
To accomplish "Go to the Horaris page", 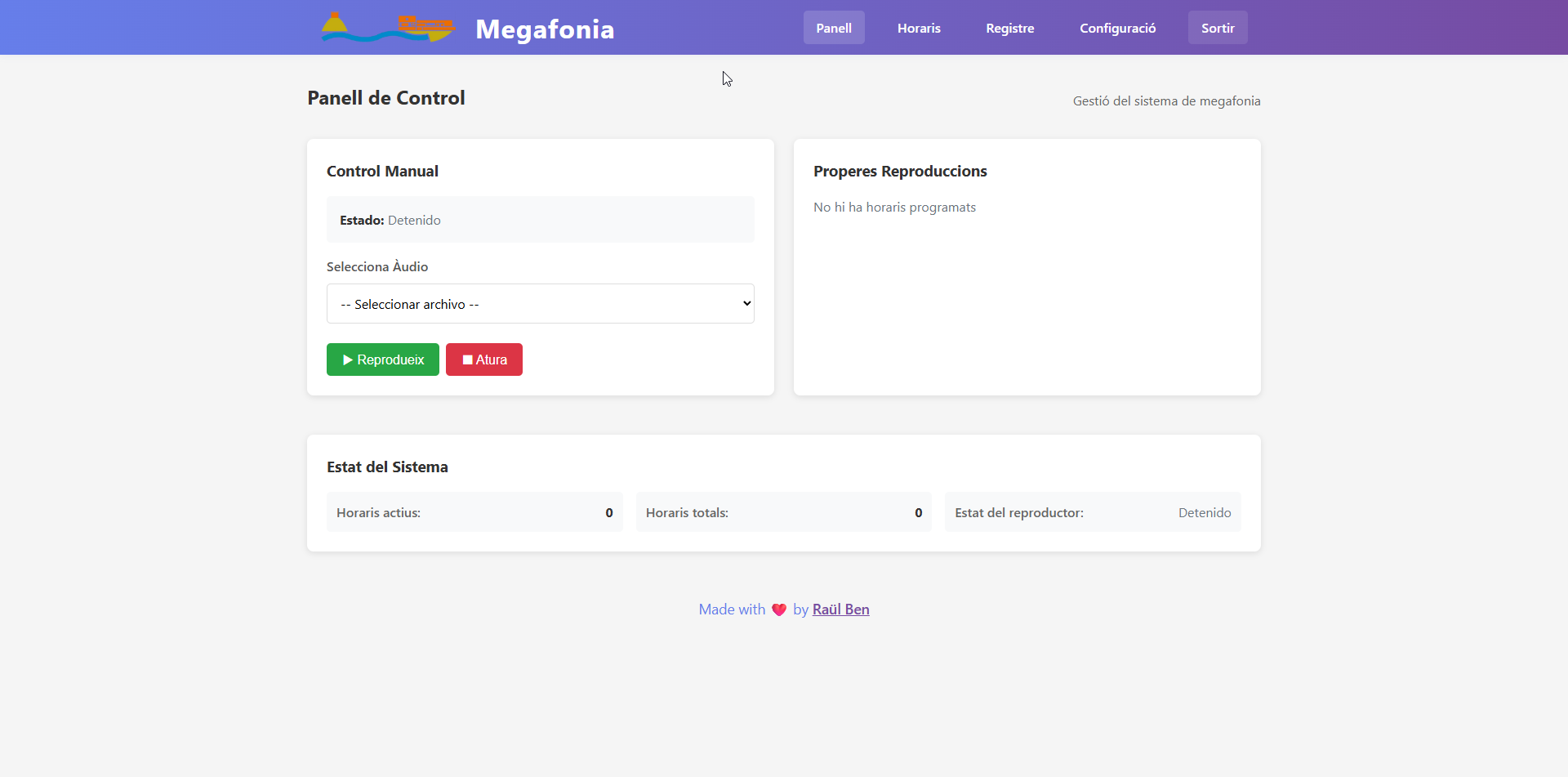I will [919, 28].
